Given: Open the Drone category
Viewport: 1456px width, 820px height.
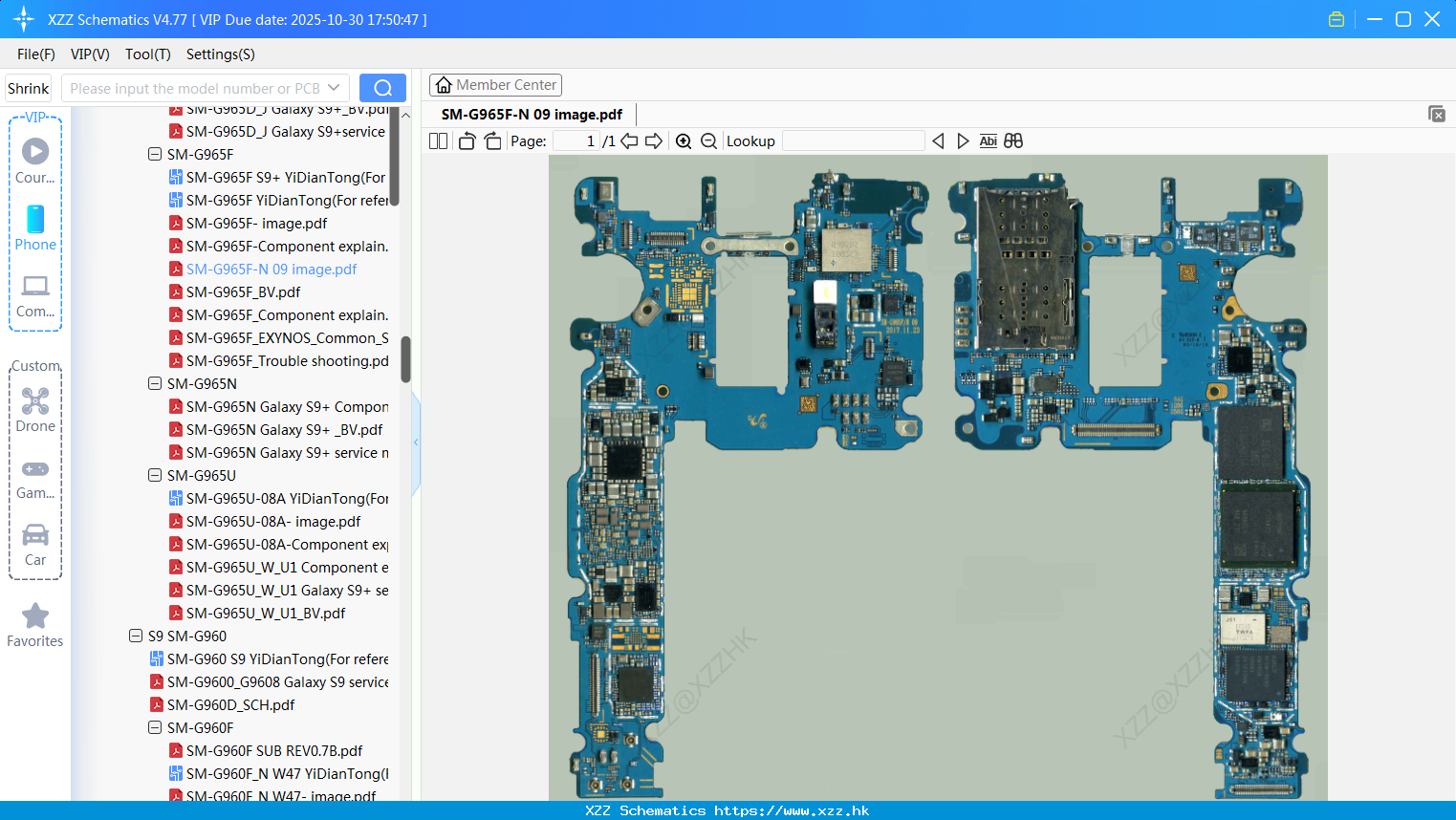Looking at the screenshot, I should tap(35, 410).
